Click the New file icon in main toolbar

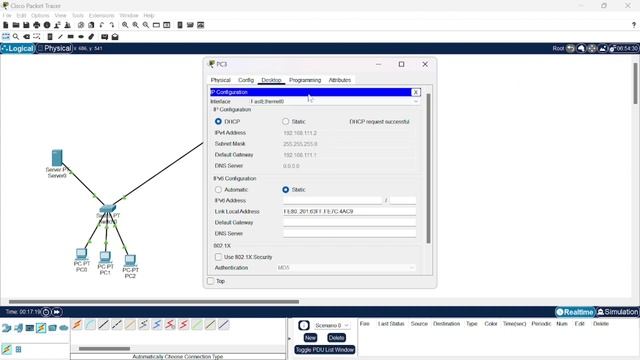click(x=6, y=25)
